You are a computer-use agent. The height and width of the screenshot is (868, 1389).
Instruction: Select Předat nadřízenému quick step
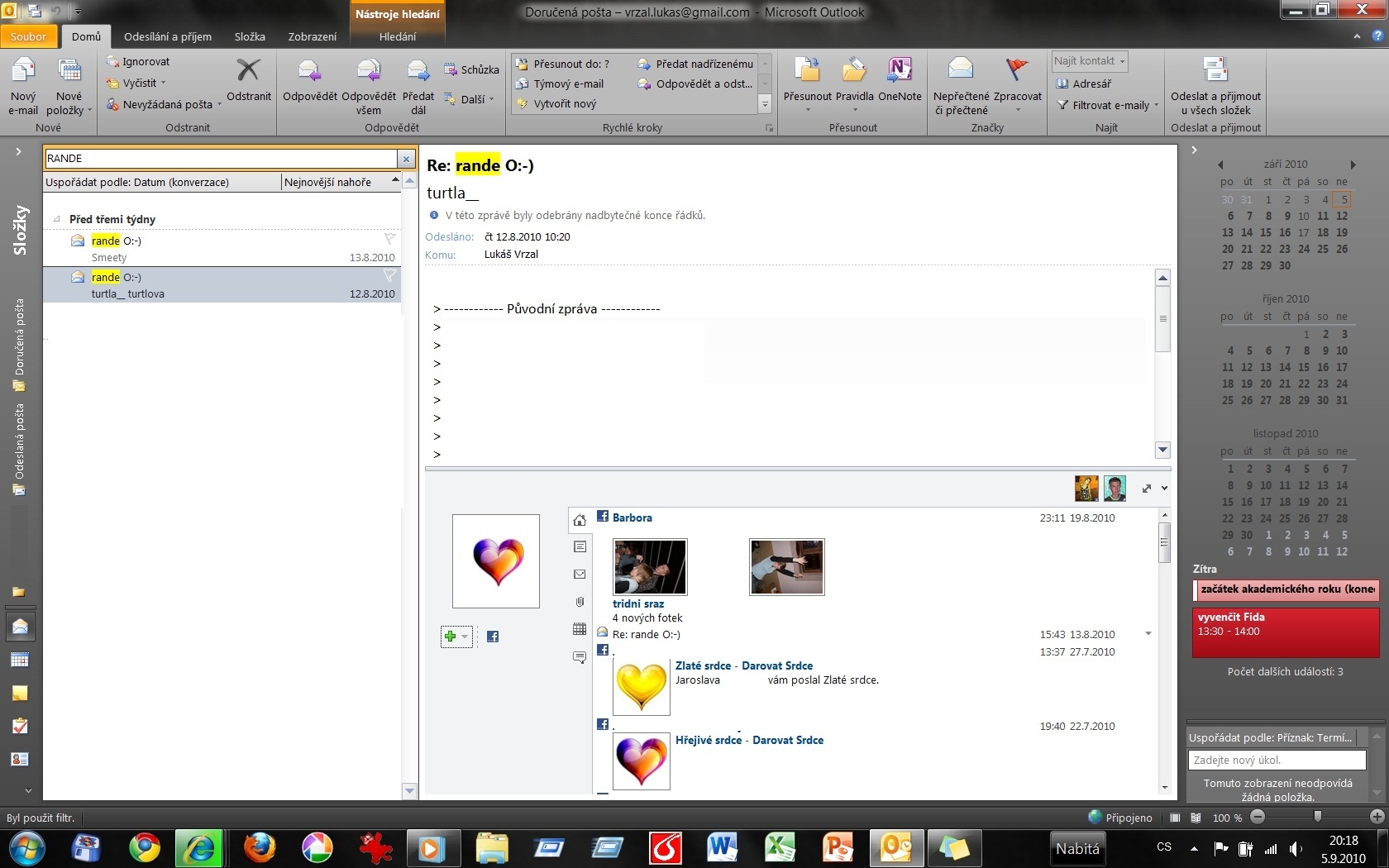pyautogui.click(x=695, y=64)
